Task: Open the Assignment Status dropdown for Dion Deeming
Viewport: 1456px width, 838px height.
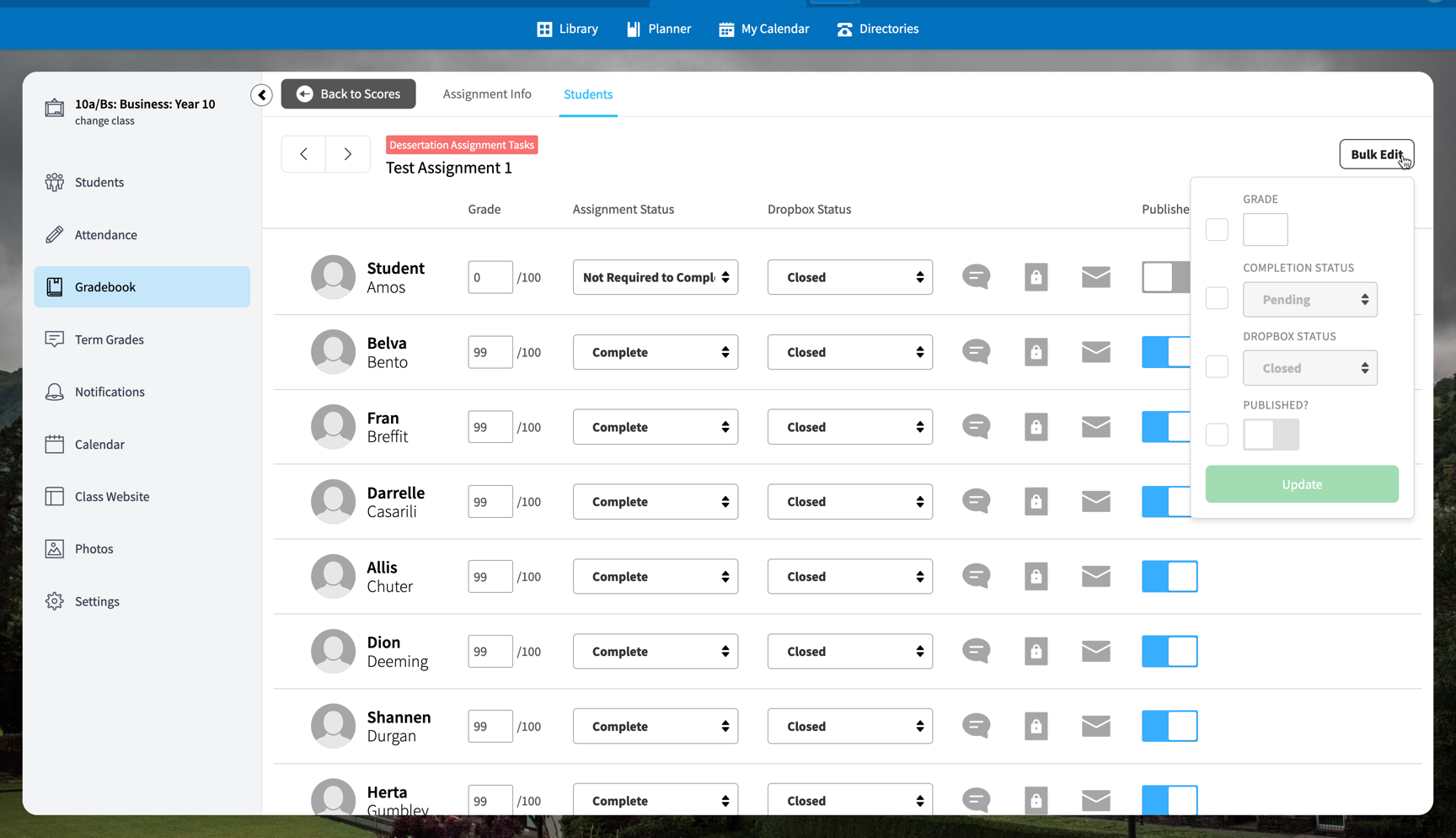Action: point(655,650)
